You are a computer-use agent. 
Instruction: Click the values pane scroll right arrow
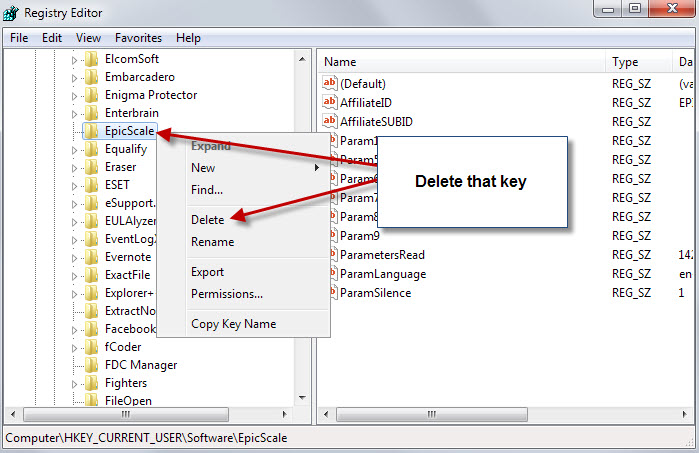pos(685,415)
